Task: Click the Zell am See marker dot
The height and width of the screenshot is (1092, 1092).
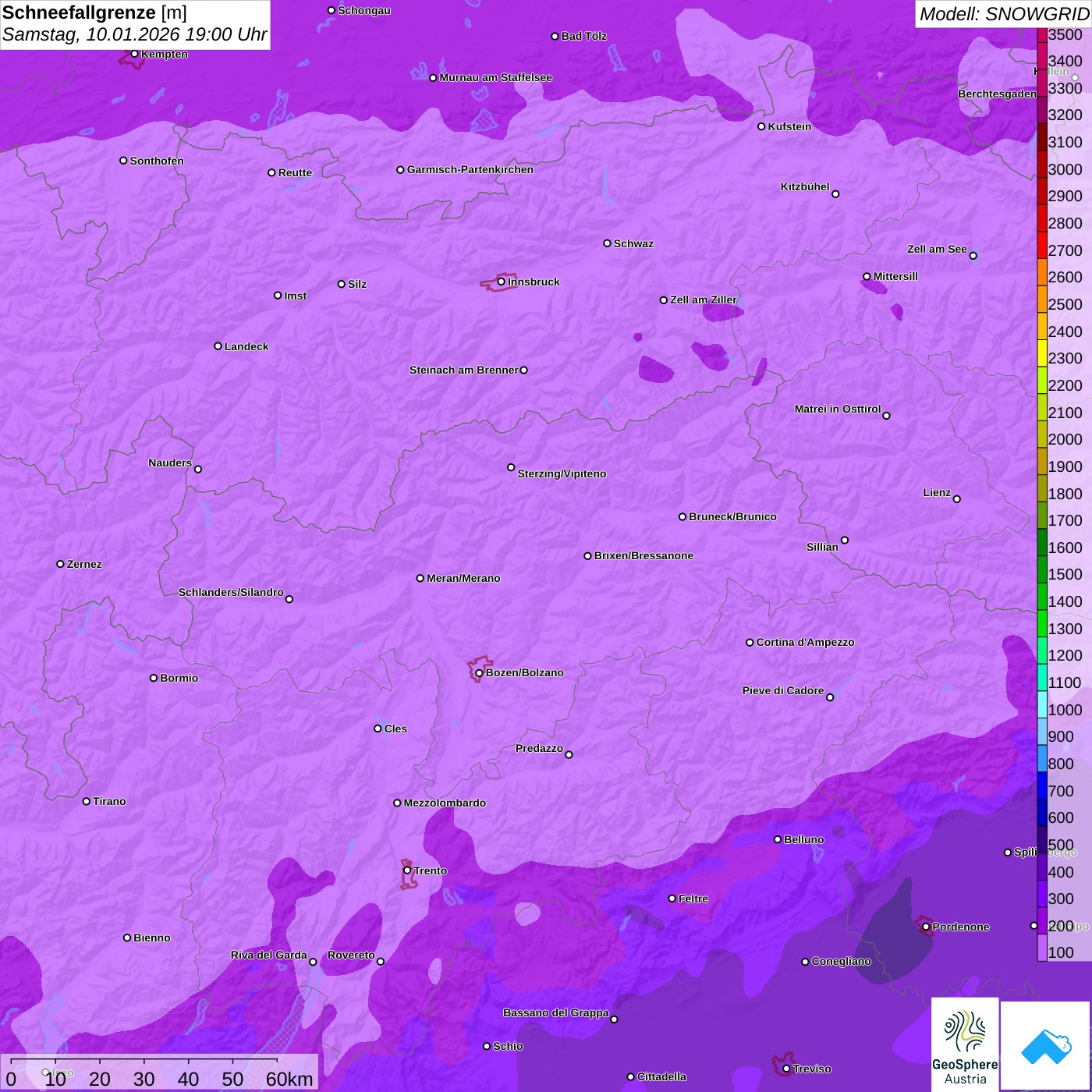Action: (973, 256)
